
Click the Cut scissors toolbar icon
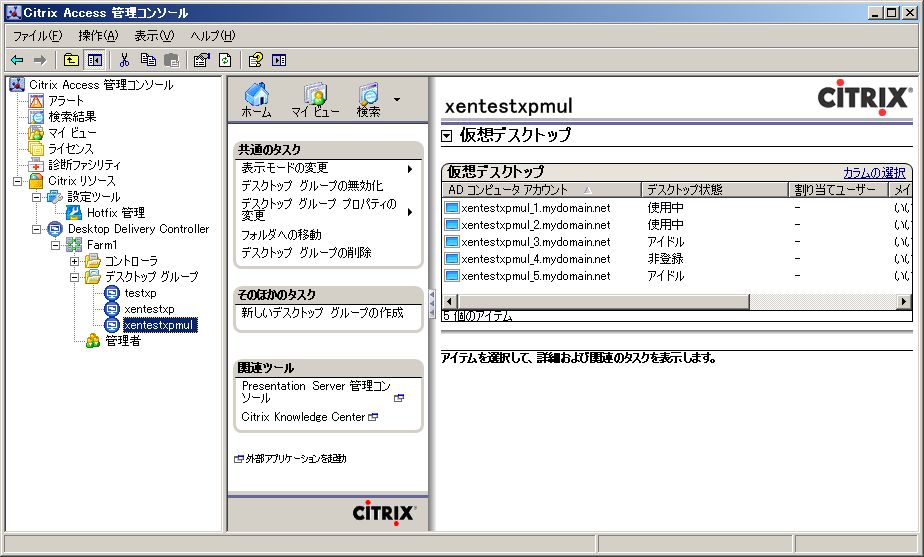point(124,60)
